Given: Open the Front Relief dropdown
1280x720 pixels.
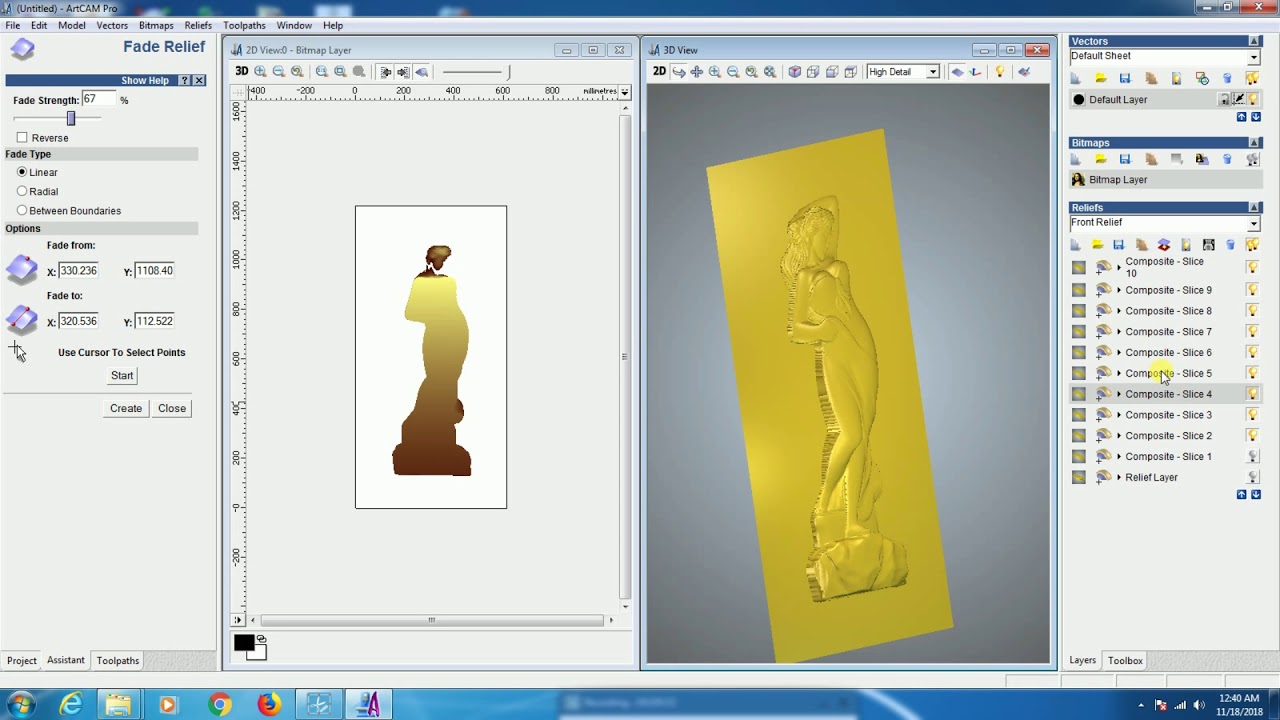Looking at the screenshot, I should [1253, 223].
